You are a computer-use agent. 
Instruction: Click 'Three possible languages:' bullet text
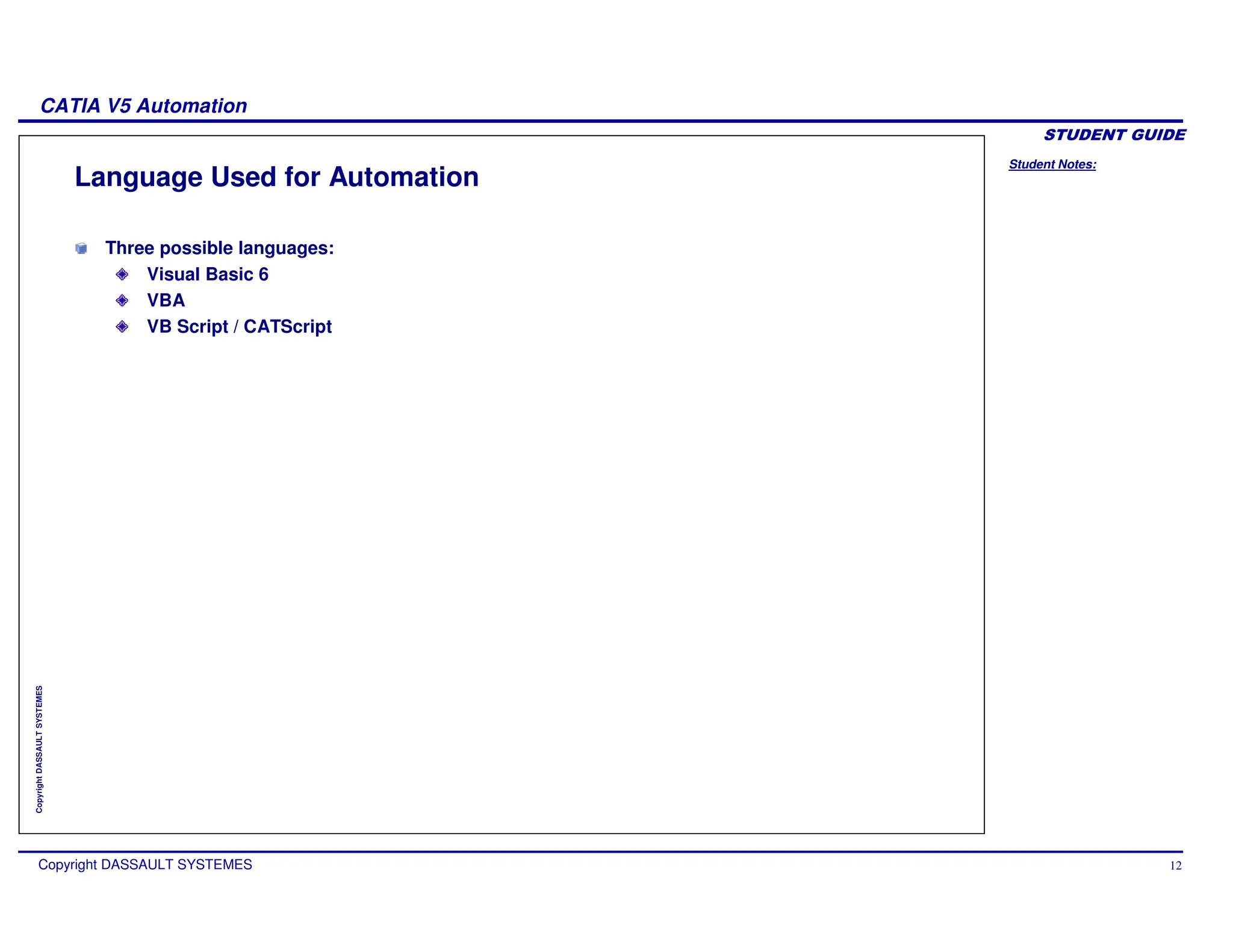[220, 248]
